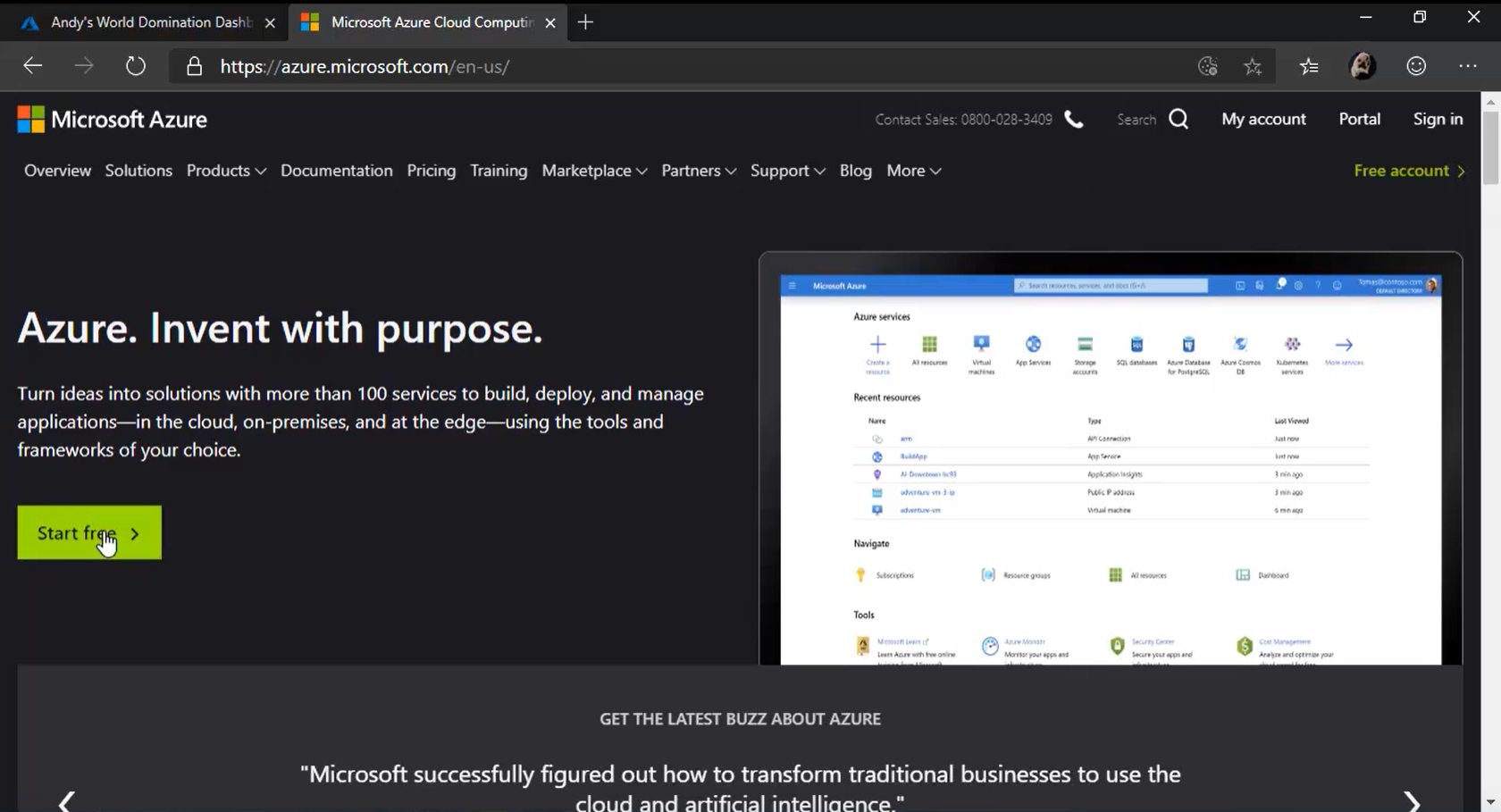Add this page to favorites star
This screenshot has height=812, width=1501.
[1253, 66]
